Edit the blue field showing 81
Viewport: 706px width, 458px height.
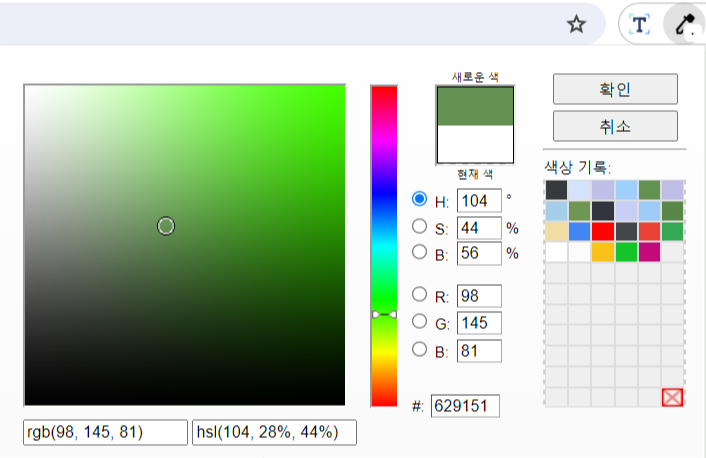[479, 351]
